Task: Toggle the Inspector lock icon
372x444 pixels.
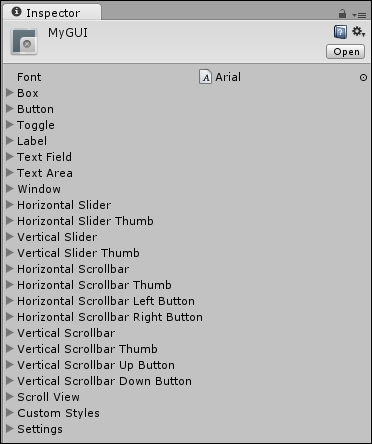Action: 342,14
